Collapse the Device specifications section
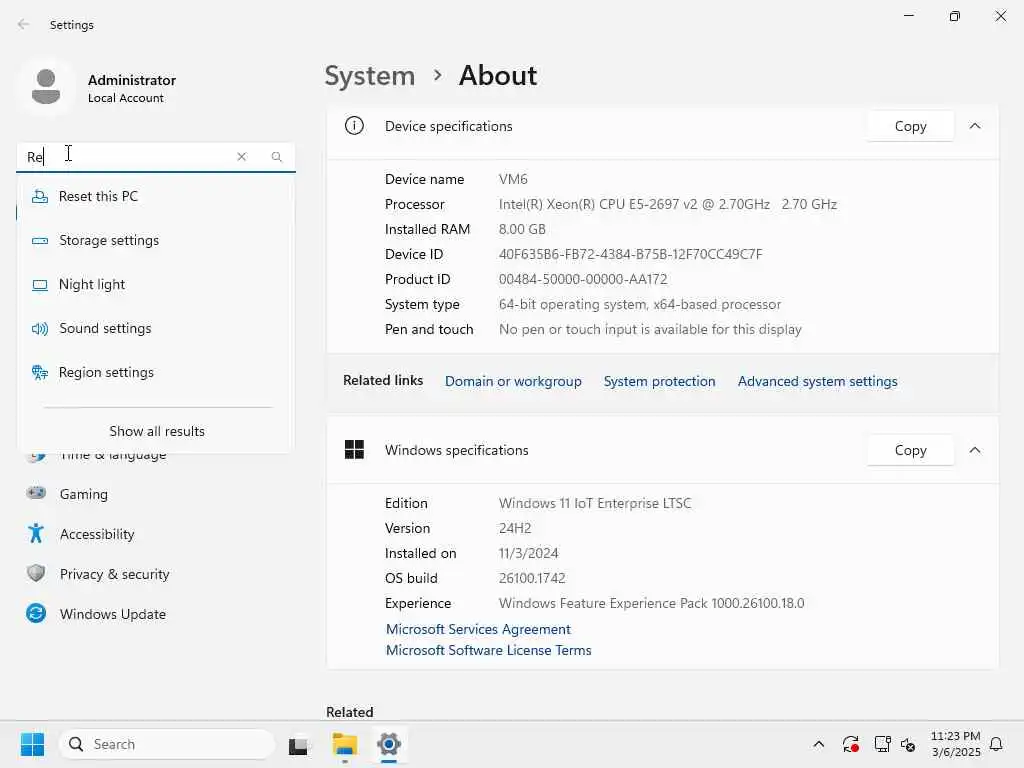The width and height of the screenshot is (1024, 768). point(975,126)
